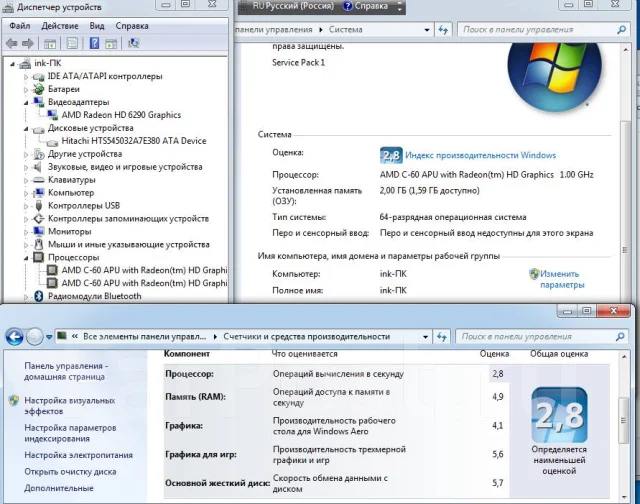Open address dropdown in performance window
Viewport: 640px width, 504px height.
(425, 337)
